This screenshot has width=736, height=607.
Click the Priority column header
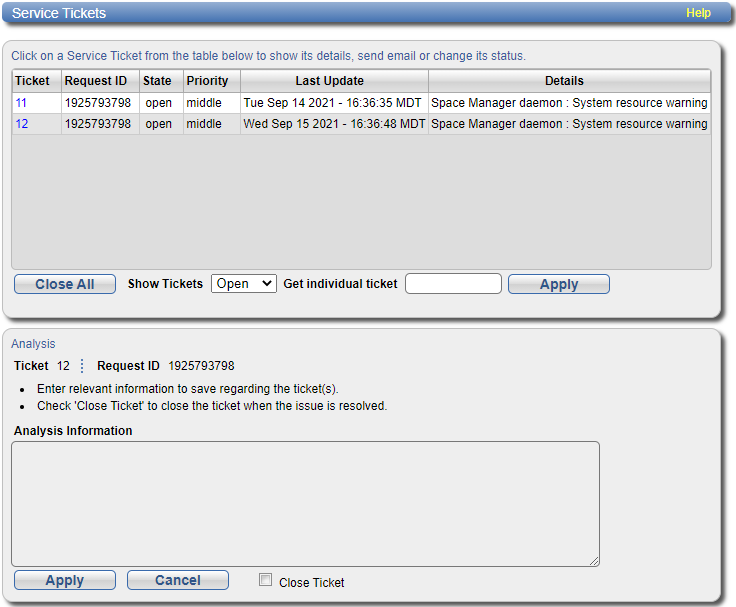(x=207, y=81)
